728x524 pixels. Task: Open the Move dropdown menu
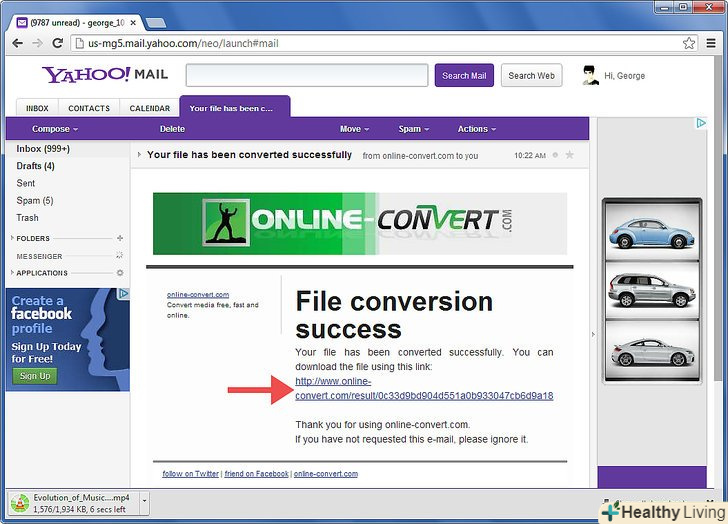(354, 129)
